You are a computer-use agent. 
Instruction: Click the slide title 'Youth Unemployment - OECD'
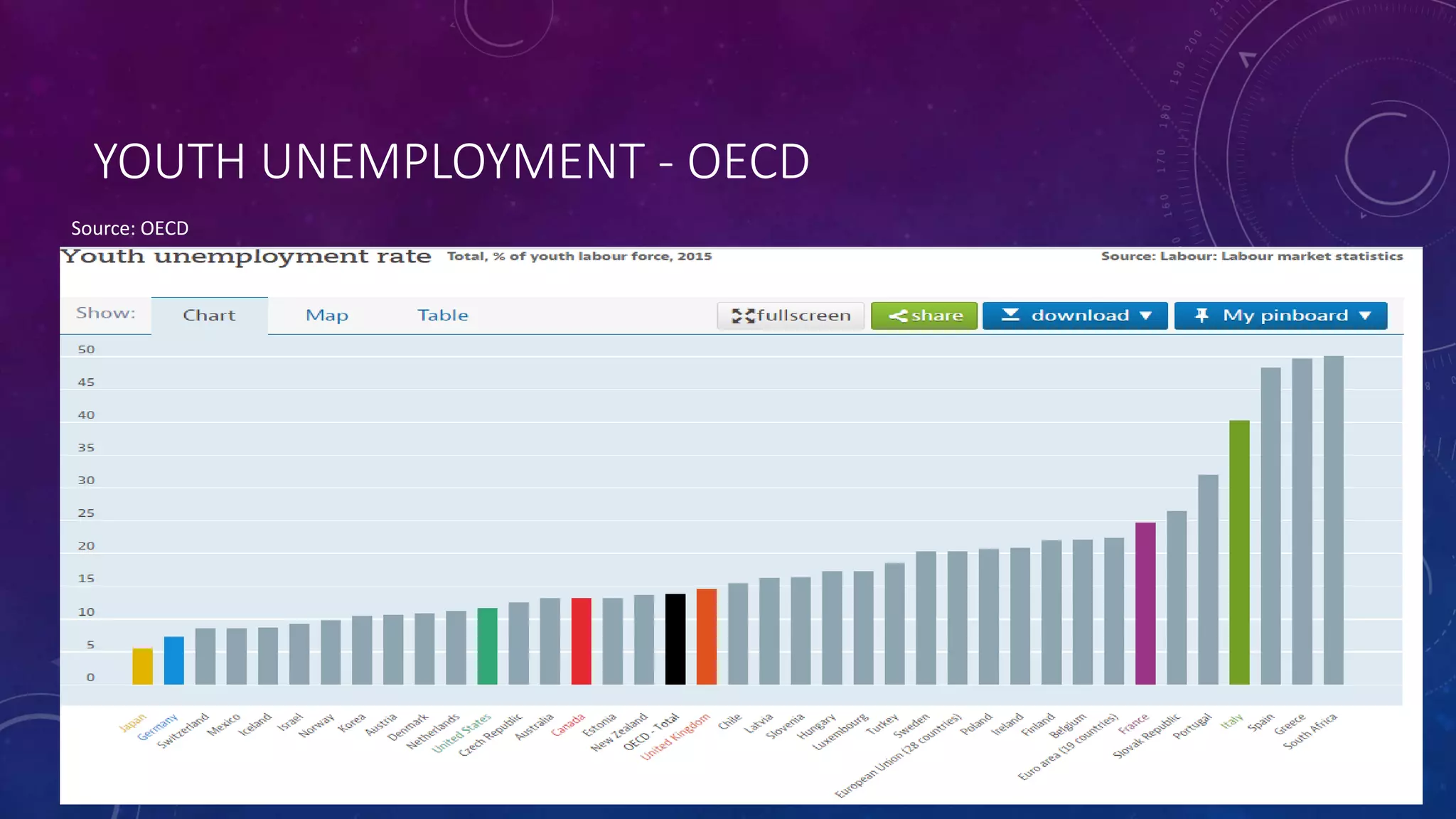451,161
